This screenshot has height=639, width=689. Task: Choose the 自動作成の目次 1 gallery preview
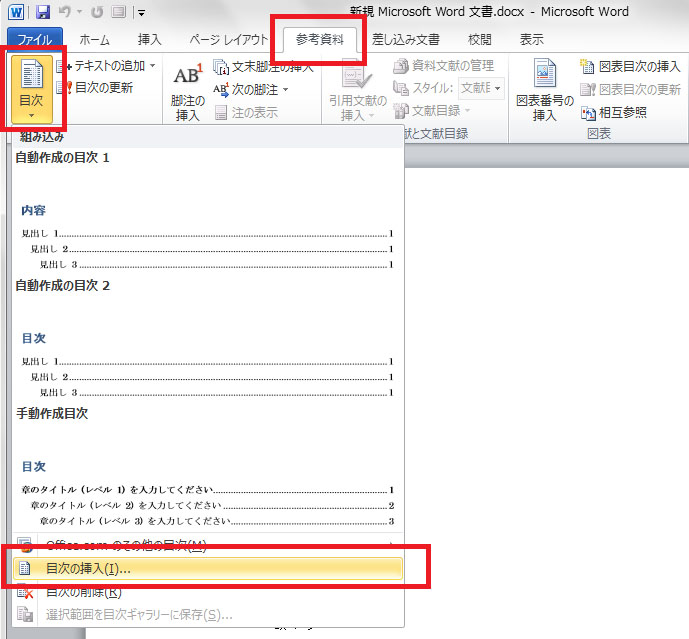click(206, 212)
